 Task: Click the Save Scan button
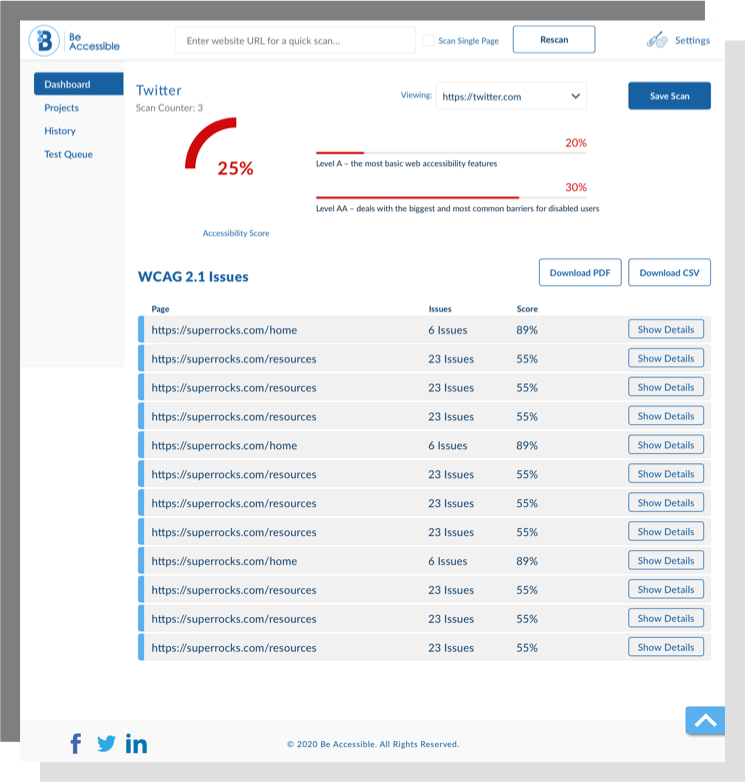point(669,96)
